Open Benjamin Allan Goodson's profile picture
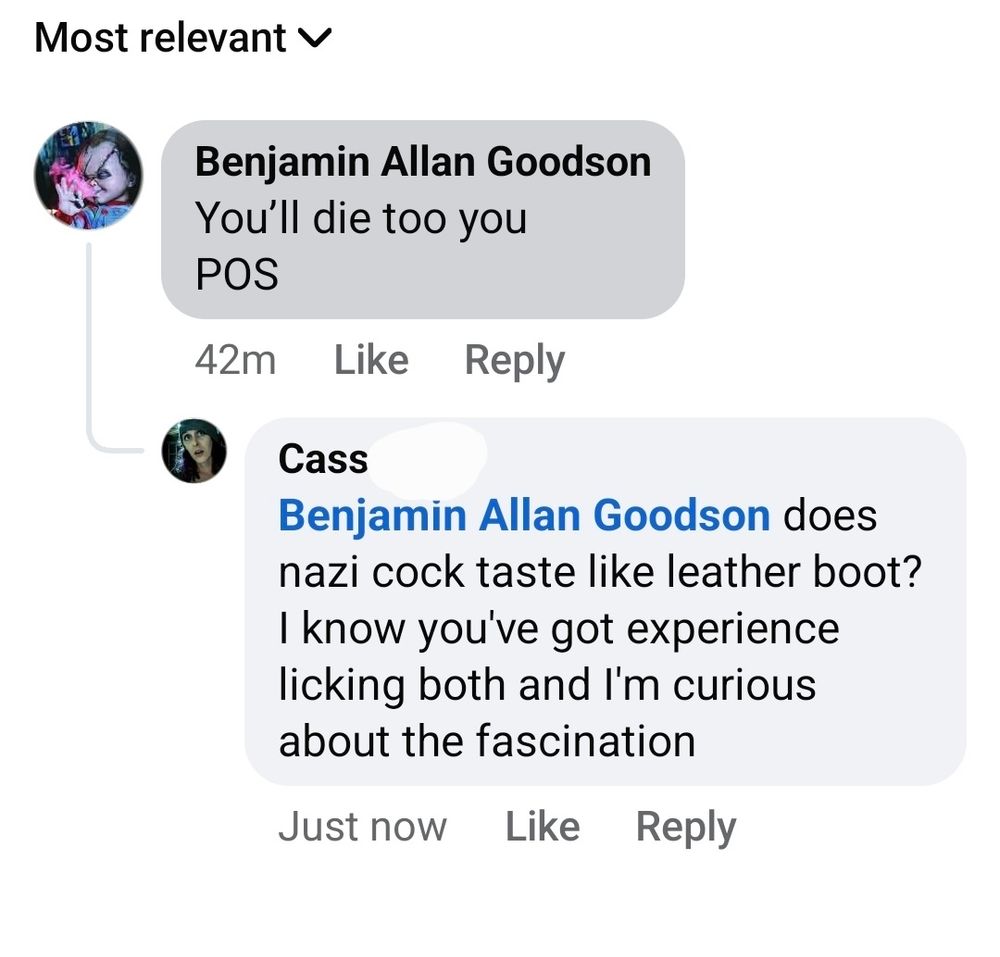Screen dimensions: 1000x957 [90, 175]
